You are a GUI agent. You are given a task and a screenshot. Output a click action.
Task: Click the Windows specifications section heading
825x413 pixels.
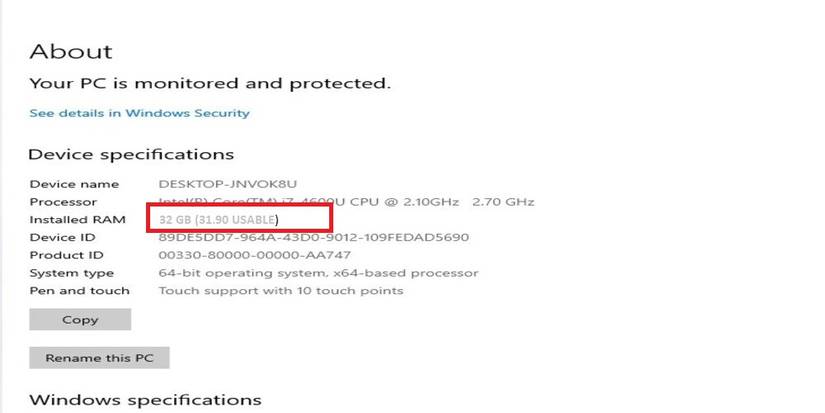[x=145, y=400]
